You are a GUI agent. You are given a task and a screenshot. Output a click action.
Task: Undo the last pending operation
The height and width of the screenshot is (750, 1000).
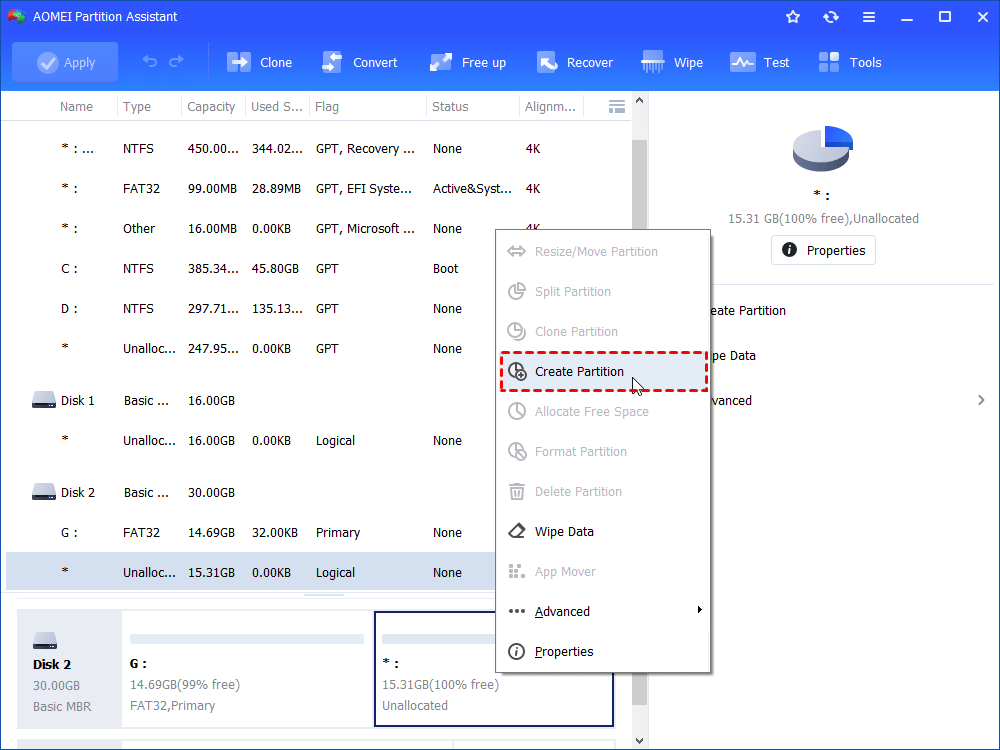(x=150, y=61)
